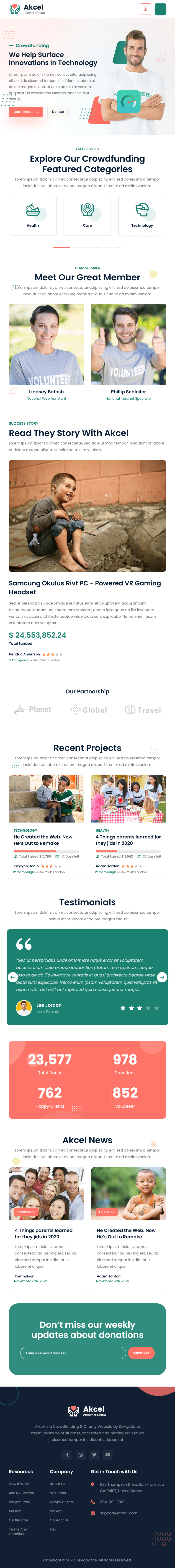Show the previous testimonial with left arrow
Image resolution: width=175 pixels, height=1568 pixels.
coord(13,977)
